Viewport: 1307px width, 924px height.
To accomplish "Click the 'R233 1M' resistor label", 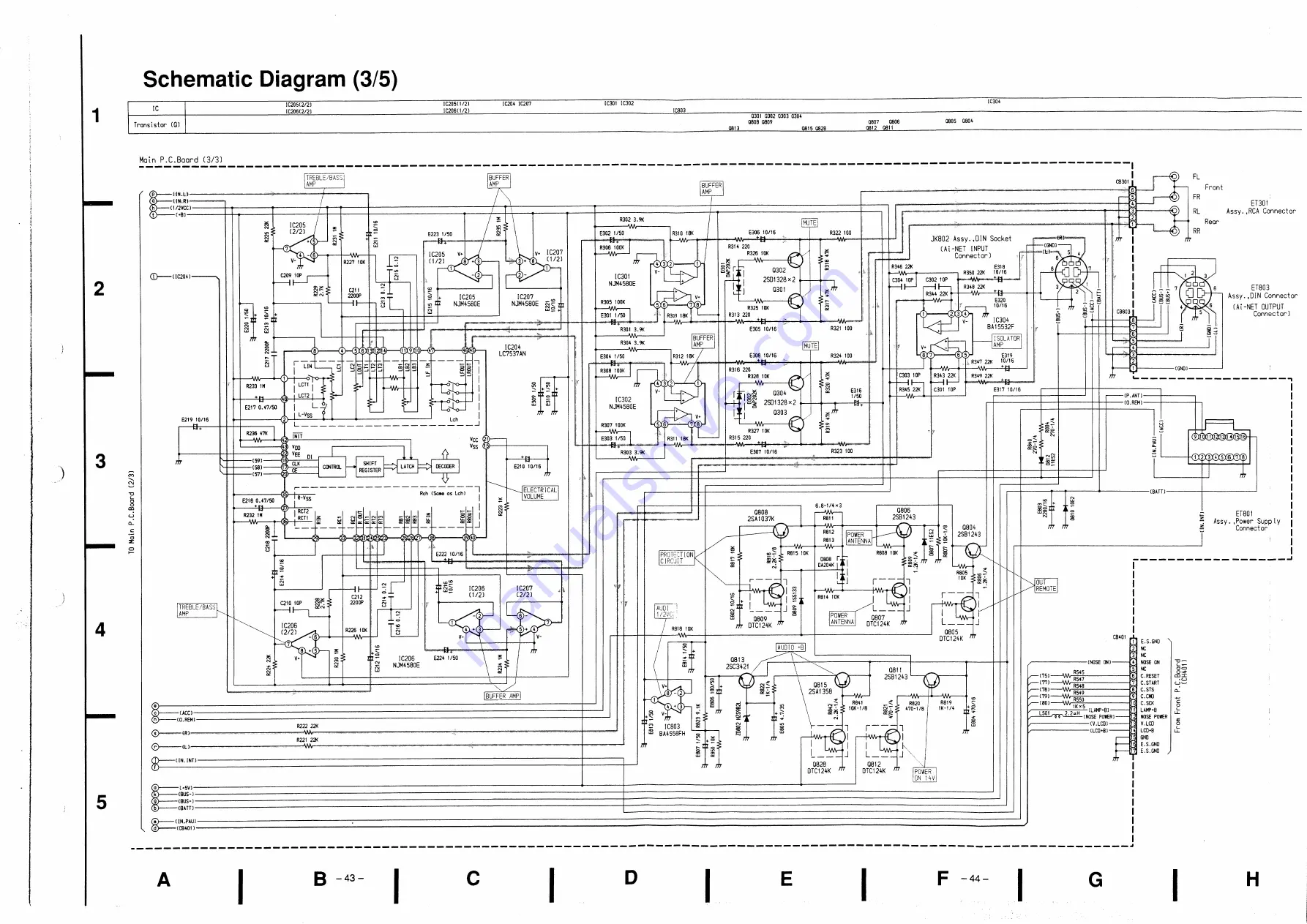I will click(x=255, y=386).
